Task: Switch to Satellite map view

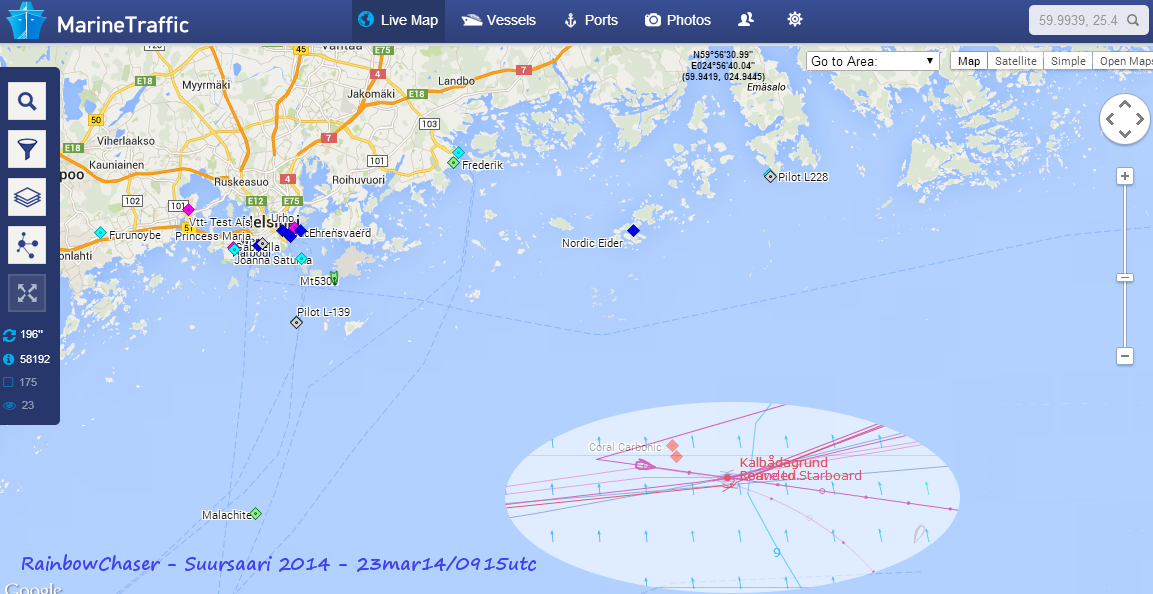Action: [x=1015, y=61]
